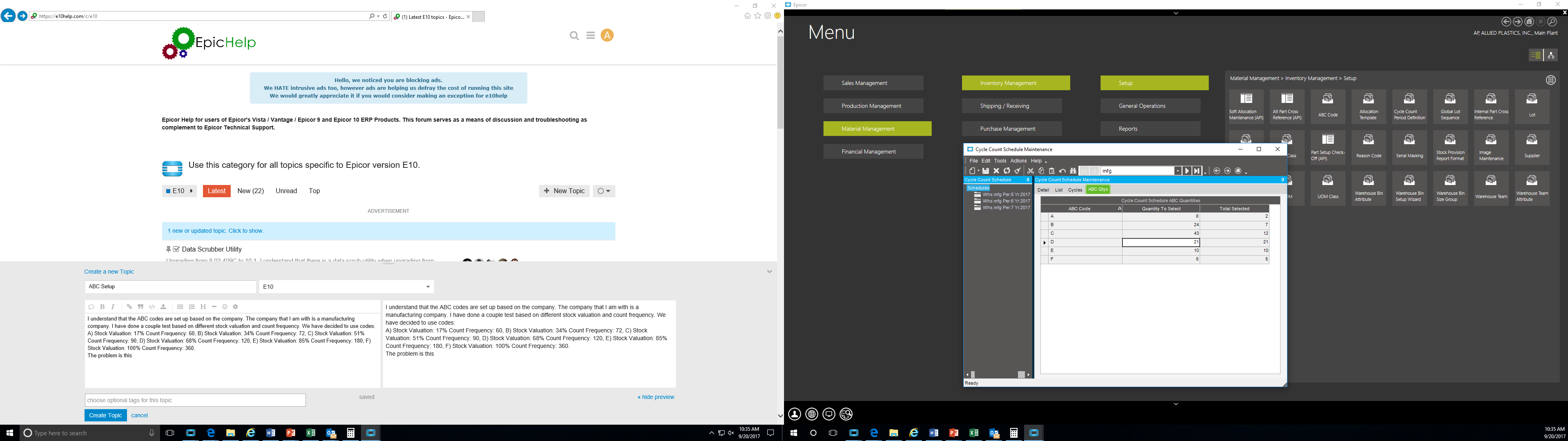Screen dimensions: 1568x441
Task: Click Quantity To Select cell for row A
Action: (1161, 216)
